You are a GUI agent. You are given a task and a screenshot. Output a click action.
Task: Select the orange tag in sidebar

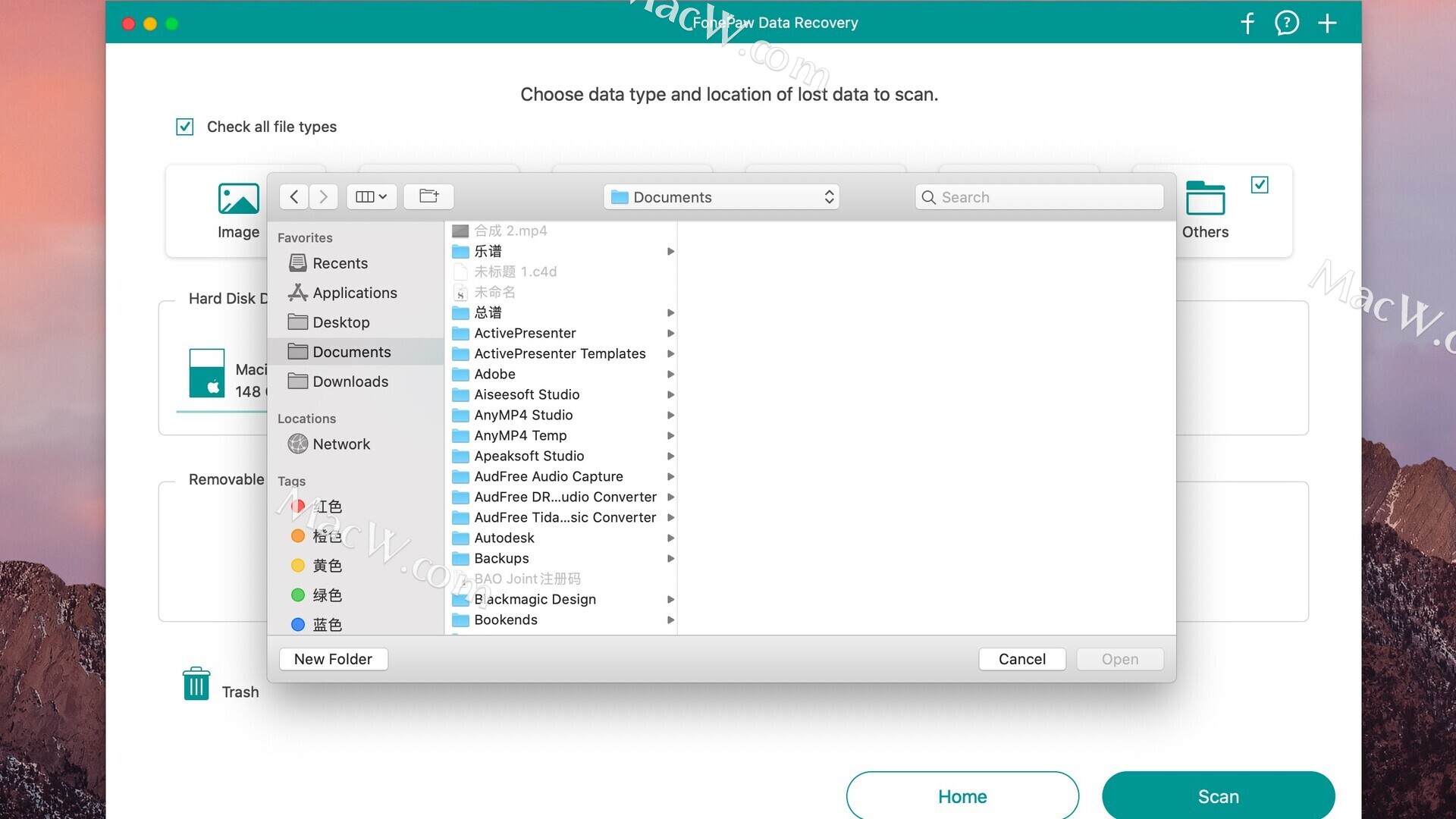coord(356,536)
